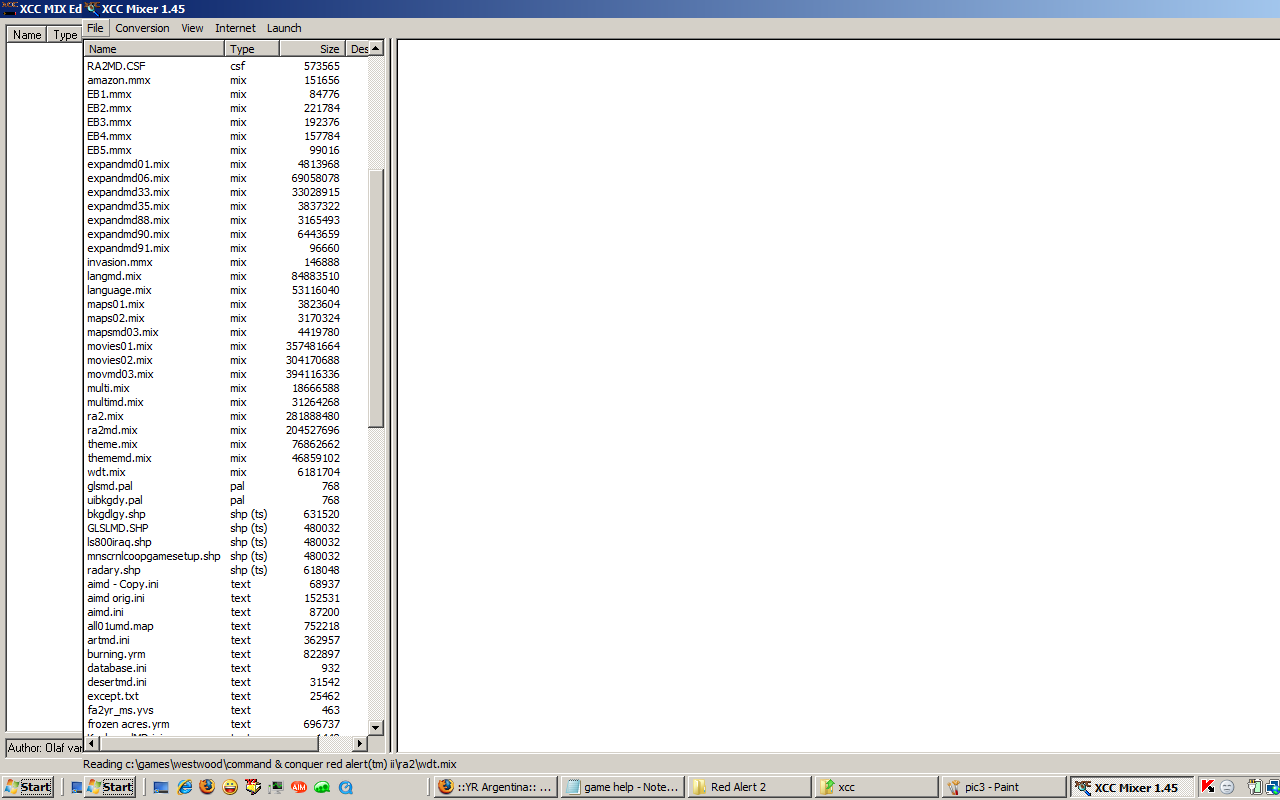Sort files by the Size column
1280x800 pixels.
311,48
